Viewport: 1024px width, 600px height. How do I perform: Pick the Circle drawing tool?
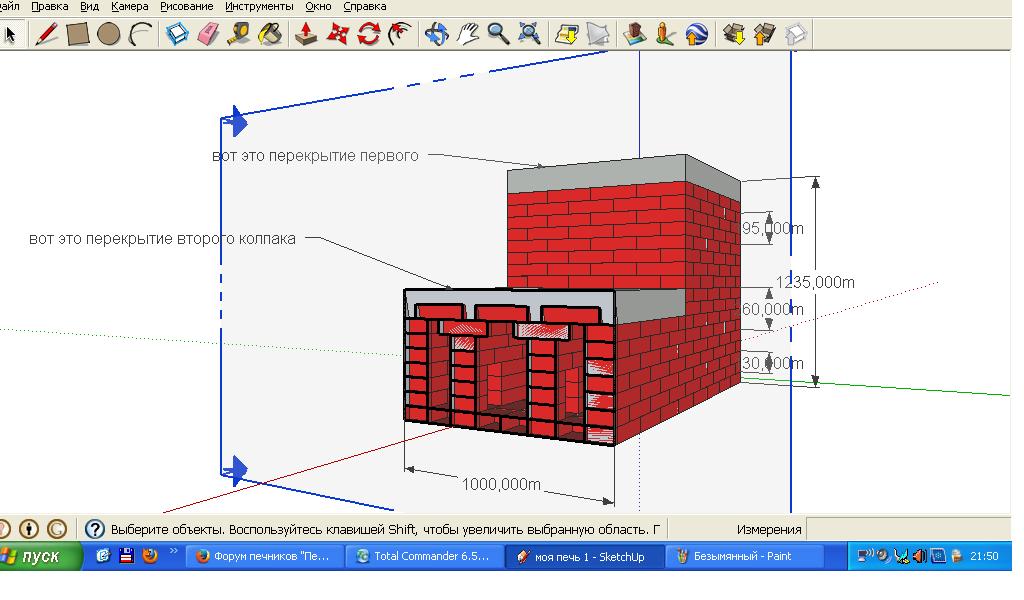(109, 34)
